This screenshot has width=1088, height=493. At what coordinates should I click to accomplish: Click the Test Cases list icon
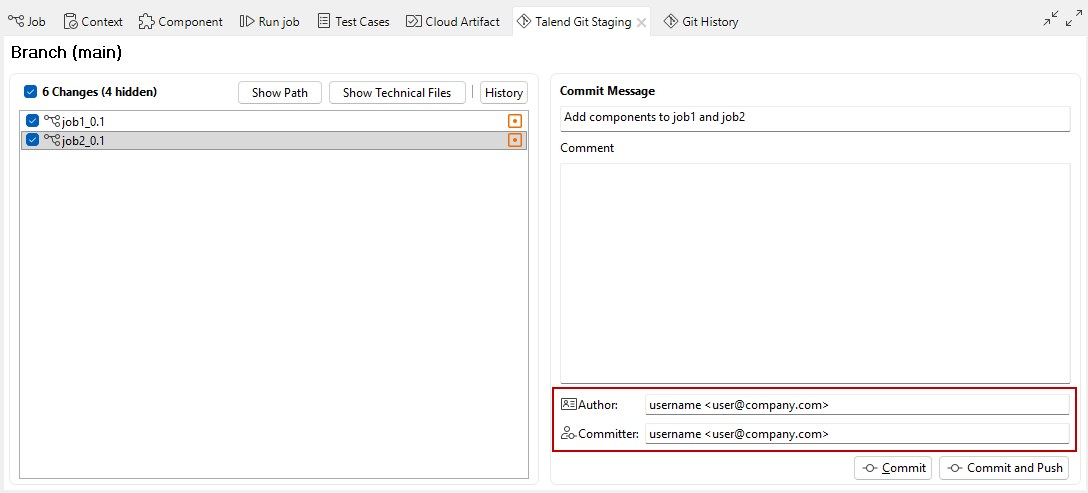[x=324, y=22]
